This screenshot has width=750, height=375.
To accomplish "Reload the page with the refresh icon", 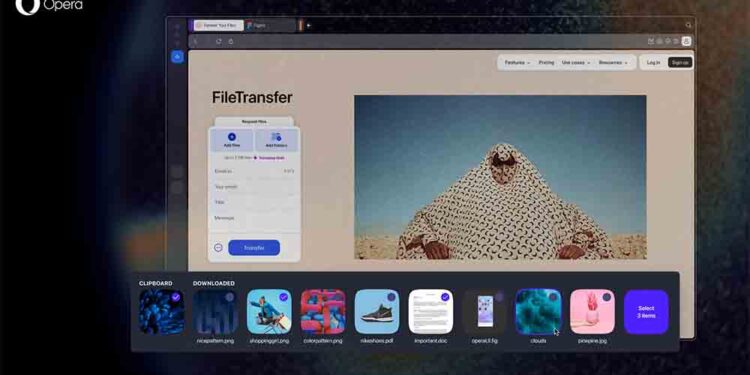I will 219,42.
